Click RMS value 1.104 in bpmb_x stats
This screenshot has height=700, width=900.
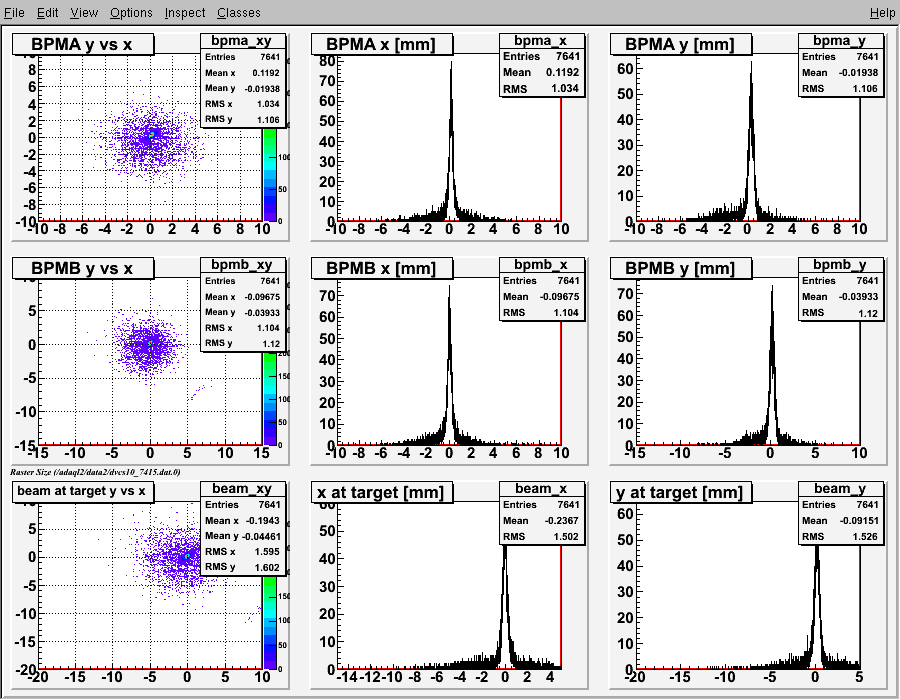pyautogui.click(x=565, y=312)
